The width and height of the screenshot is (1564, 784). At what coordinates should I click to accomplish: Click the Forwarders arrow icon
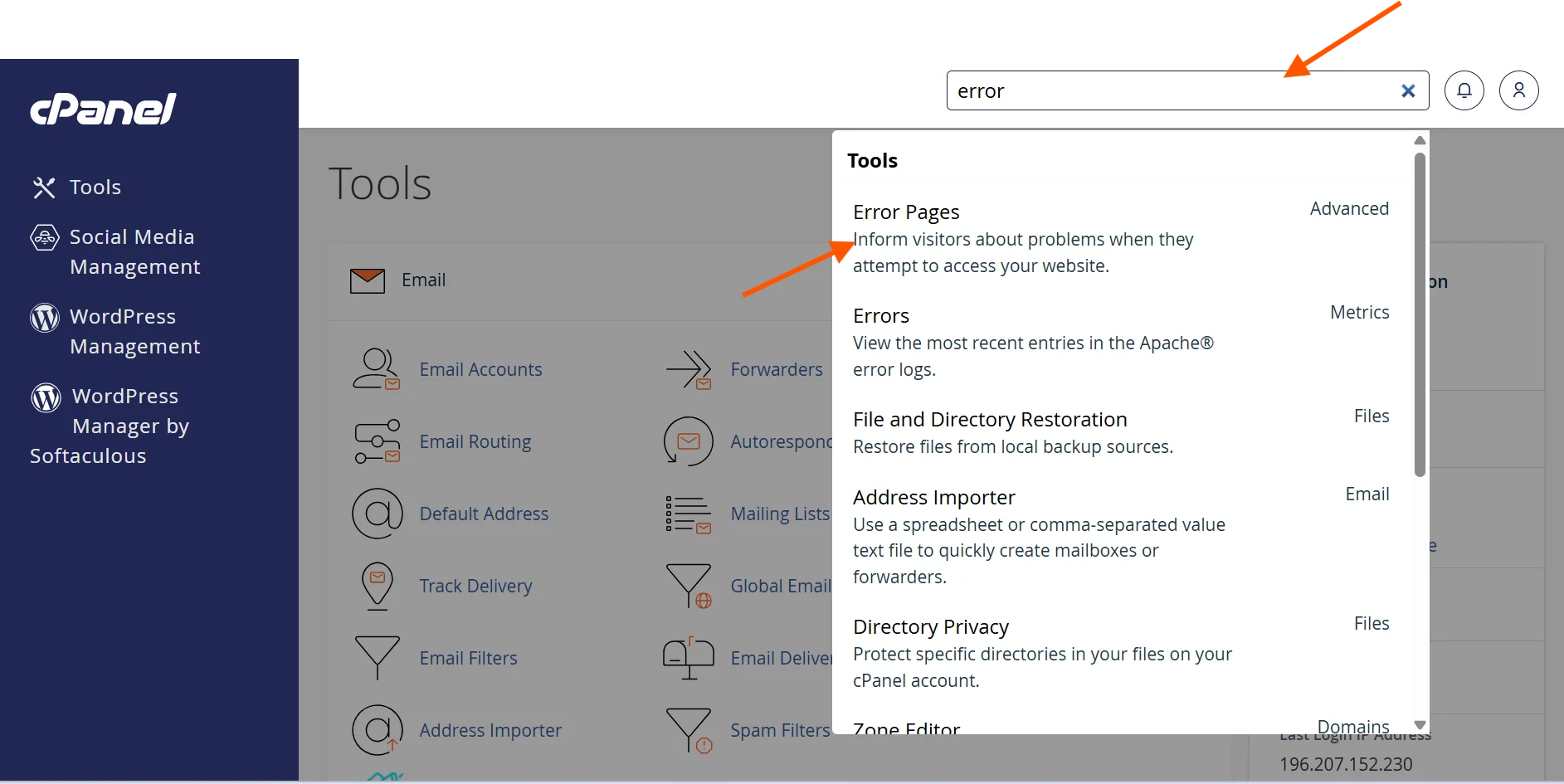click(x=689, y=369)
